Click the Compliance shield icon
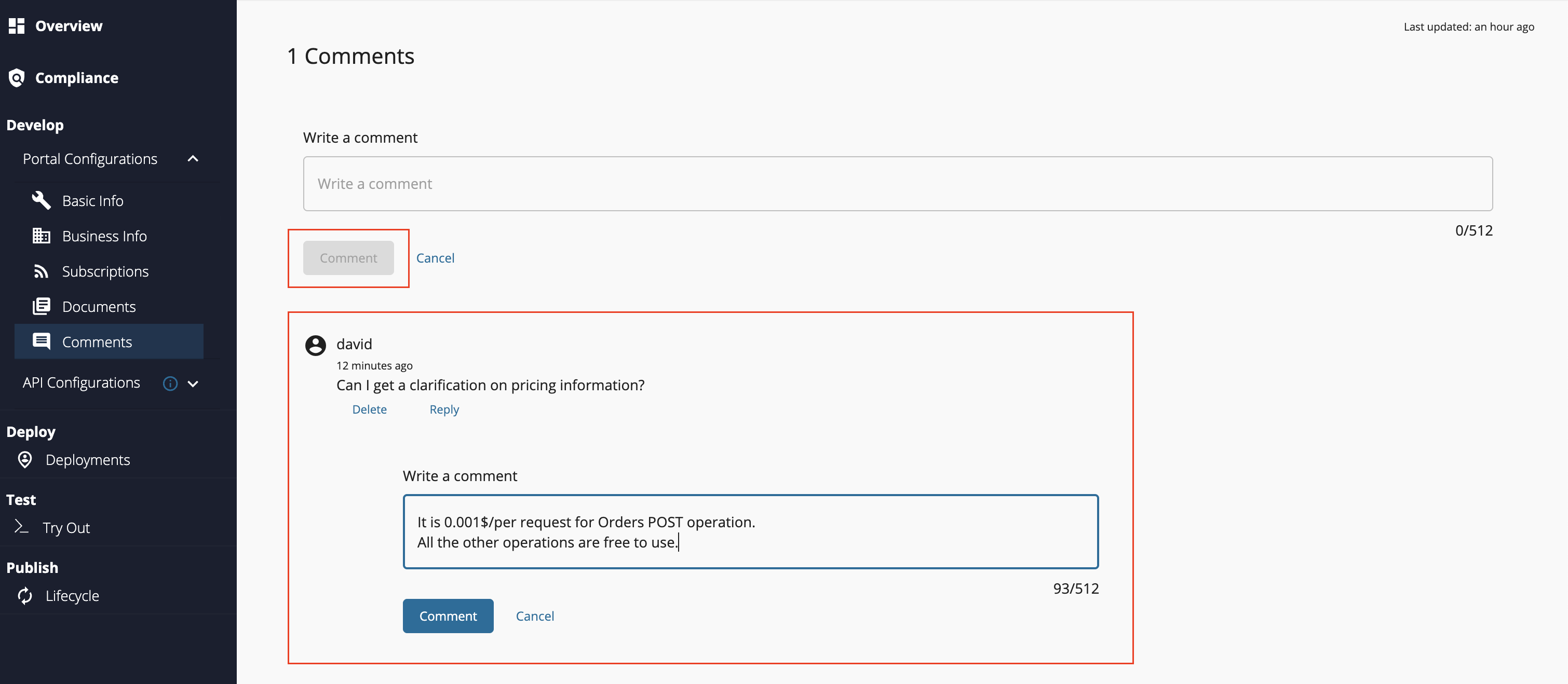 pyautogui.click(x=17, y=78)
